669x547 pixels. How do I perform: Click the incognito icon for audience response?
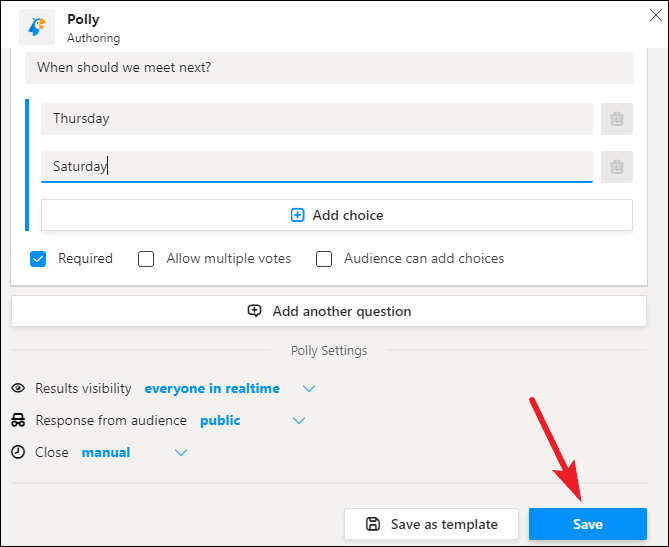[x=18, y=420]
